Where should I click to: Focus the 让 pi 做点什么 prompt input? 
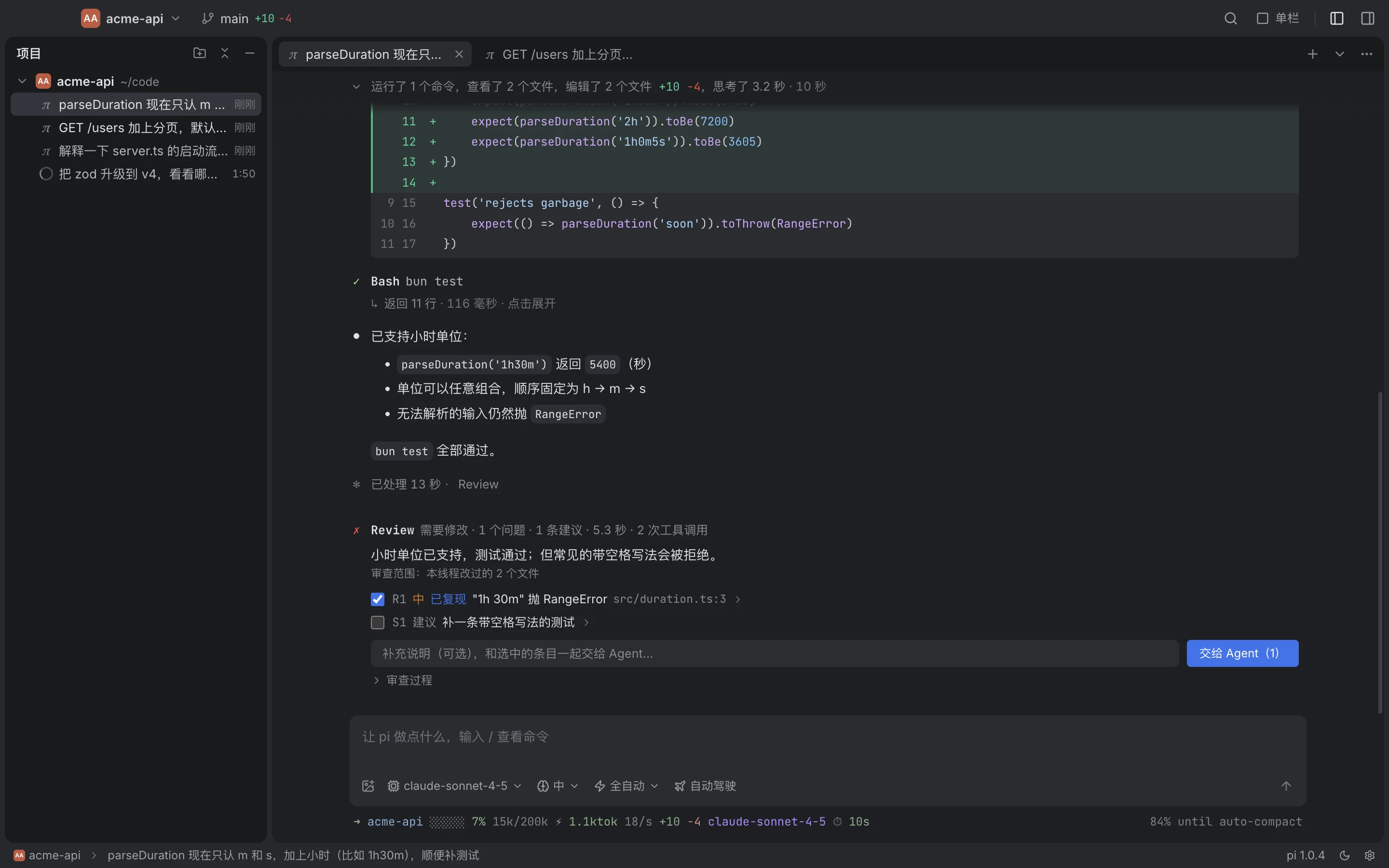click(x=827, y=737)
